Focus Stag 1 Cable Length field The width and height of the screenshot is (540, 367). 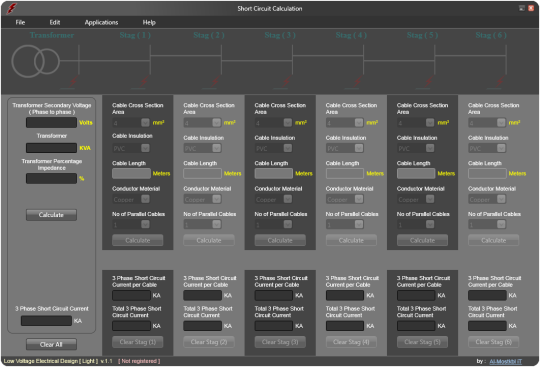coord(131,174)
